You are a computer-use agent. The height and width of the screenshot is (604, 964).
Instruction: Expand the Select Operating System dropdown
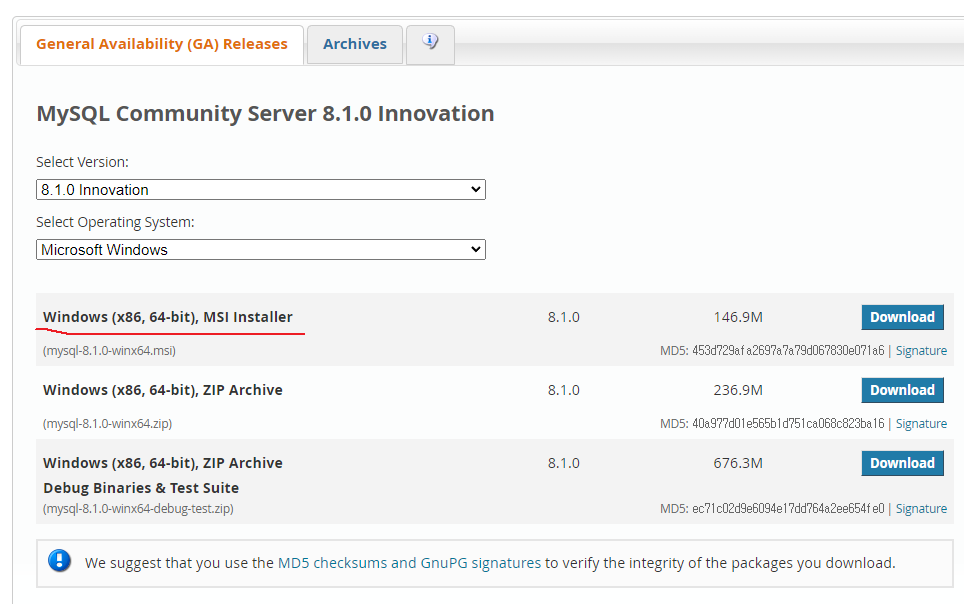coord(261,250)
